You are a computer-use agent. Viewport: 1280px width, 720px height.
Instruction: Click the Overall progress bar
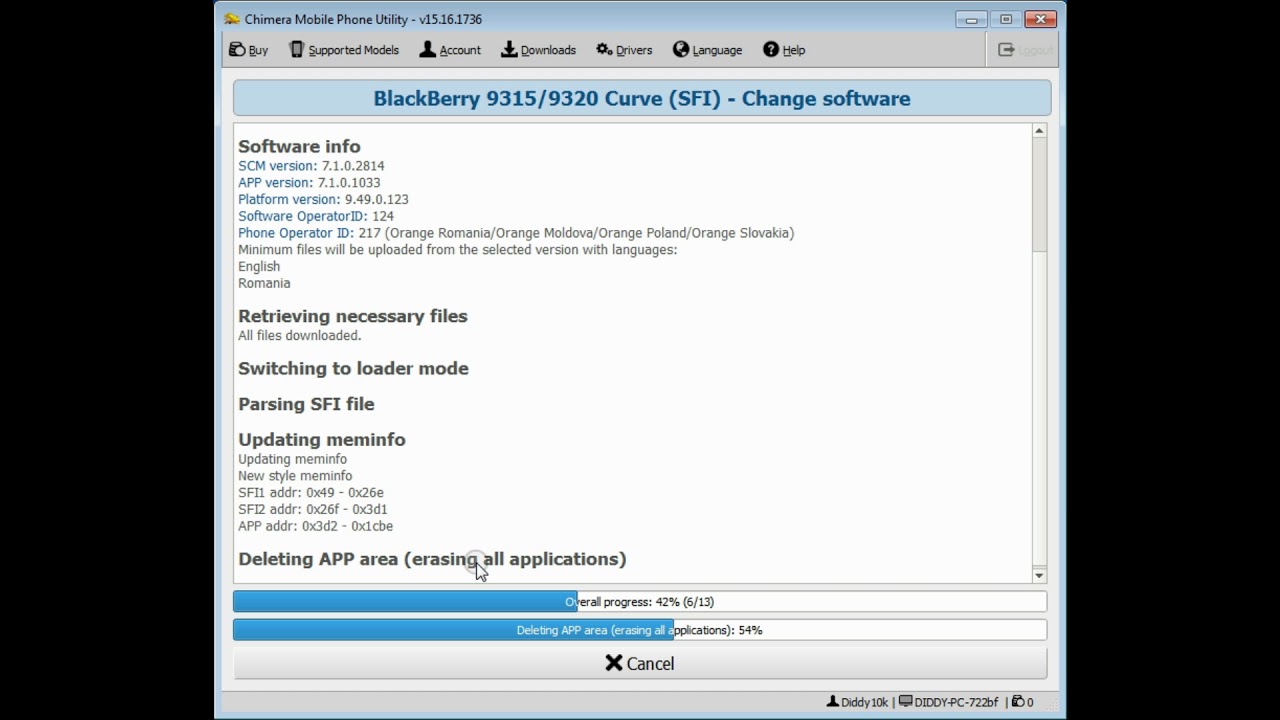pyautogui.click(x=640, y=602)
